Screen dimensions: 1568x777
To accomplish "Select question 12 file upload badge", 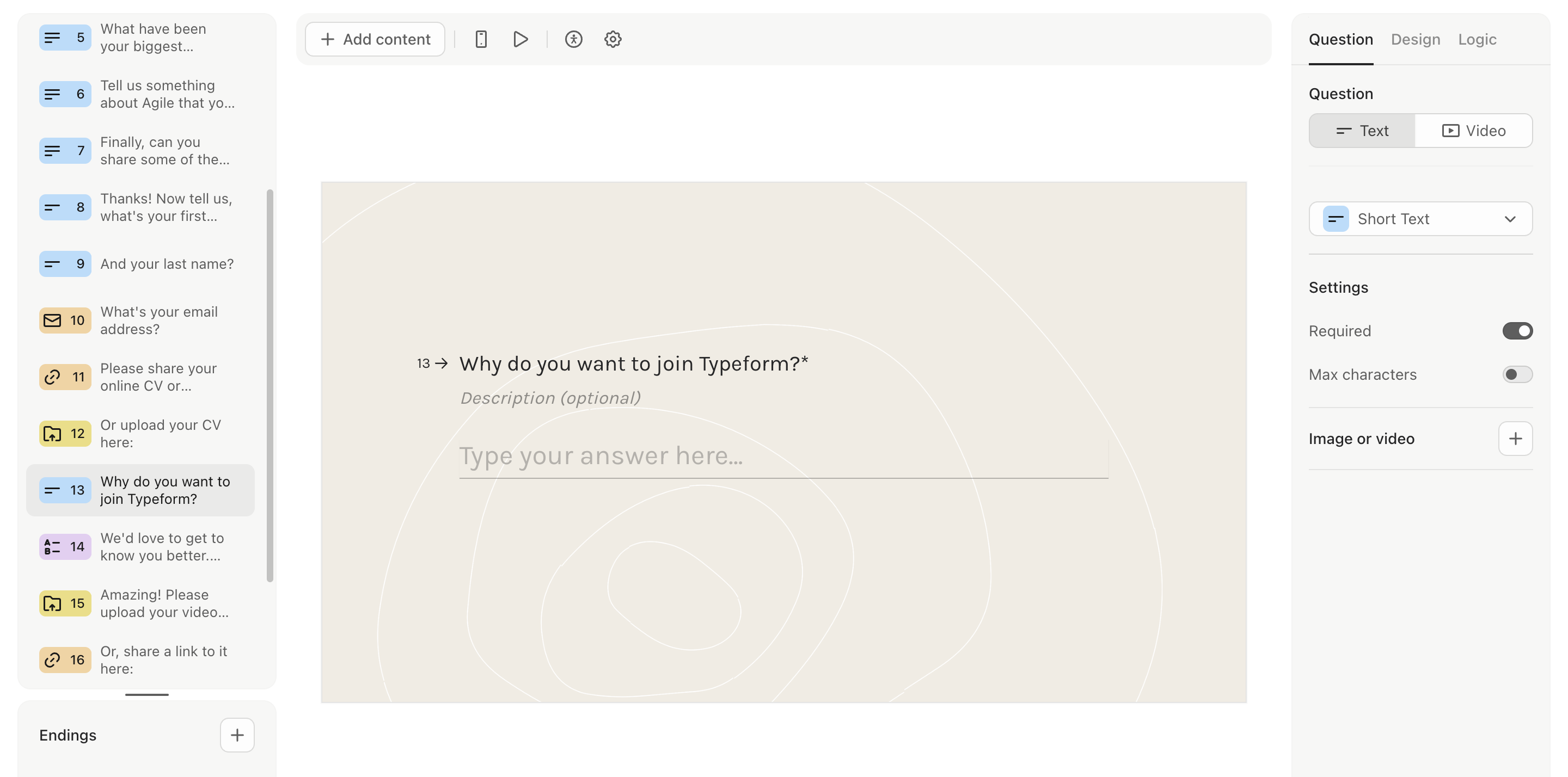I will [x=65, y=434].
